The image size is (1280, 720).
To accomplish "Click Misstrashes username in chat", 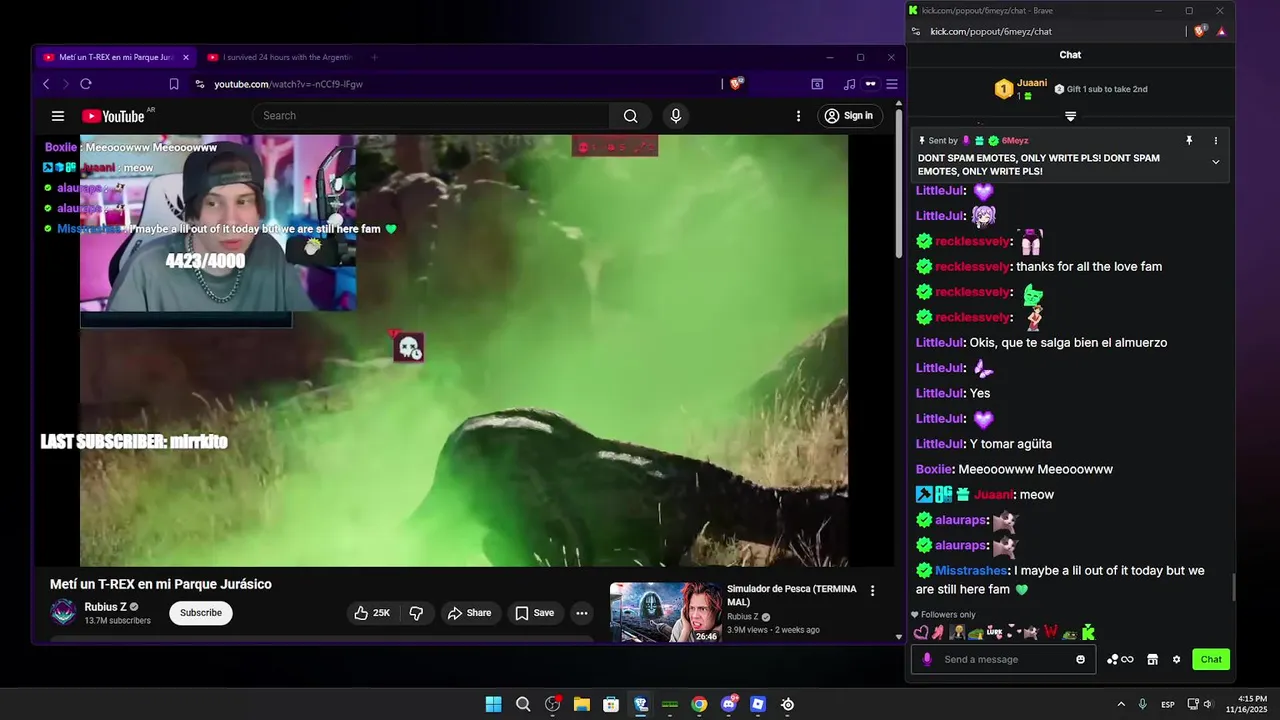I will pos(971,571).
